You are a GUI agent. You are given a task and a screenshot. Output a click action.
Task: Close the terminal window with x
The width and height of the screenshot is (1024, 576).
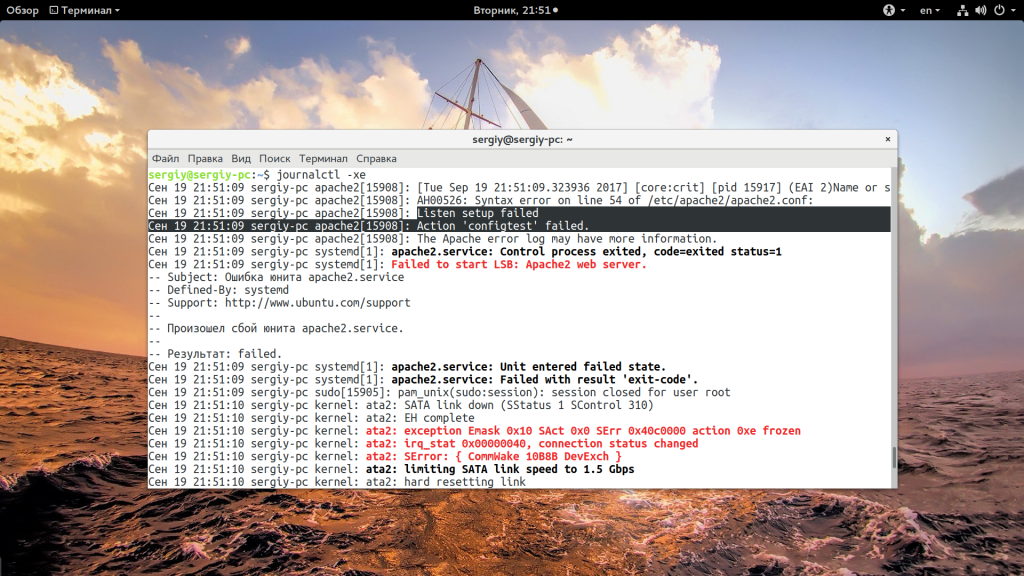coord(887,139)
